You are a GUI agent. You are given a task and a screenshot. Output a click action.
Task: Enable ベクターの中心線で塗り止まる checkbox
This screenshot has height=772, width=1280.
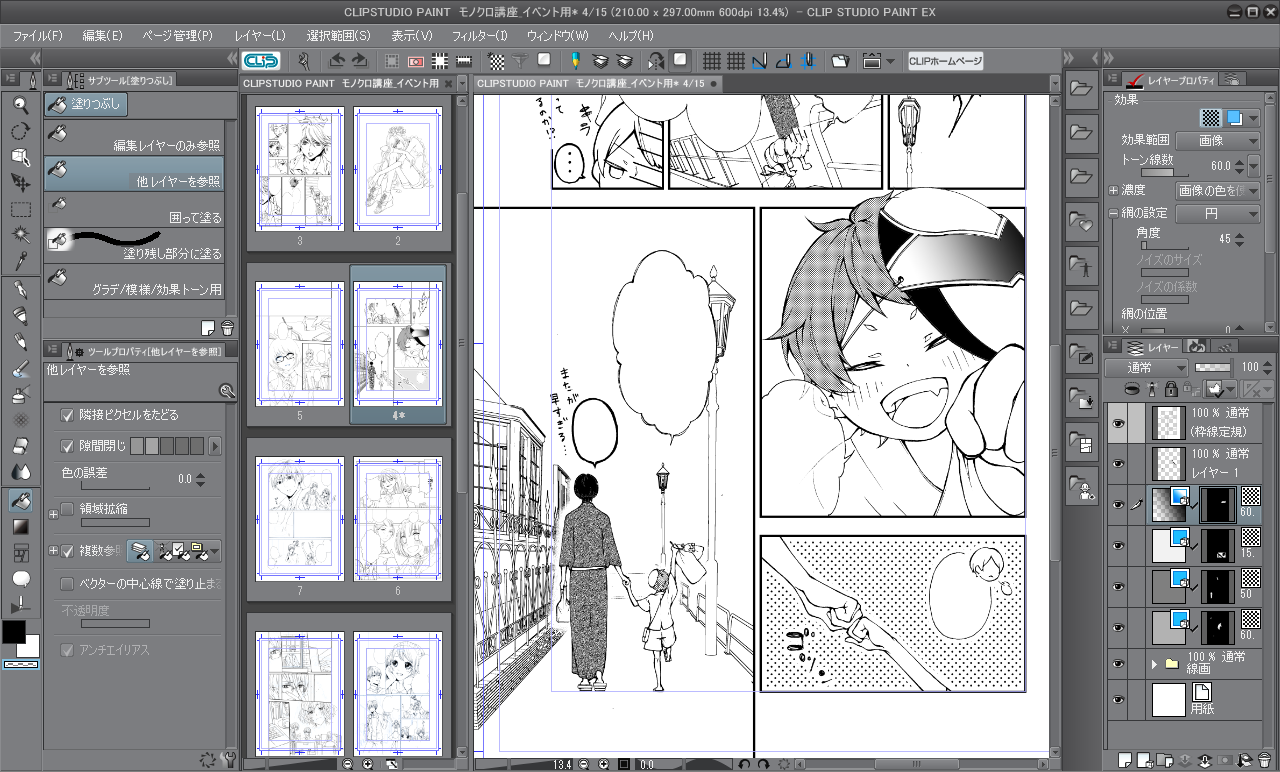tap(67, 583)
